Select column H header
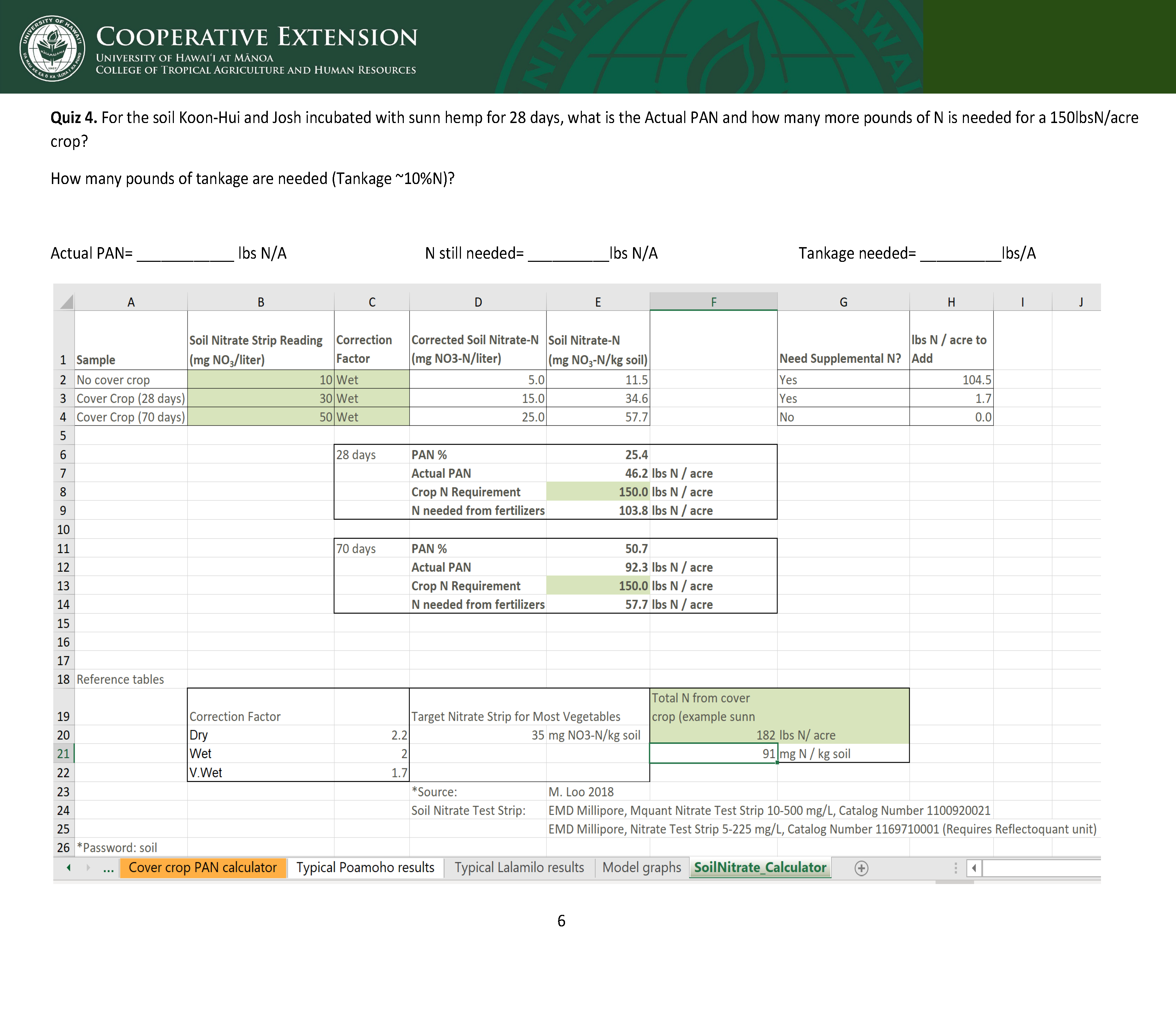This screenshot has width=1176, height=1013. pos(951,302)
